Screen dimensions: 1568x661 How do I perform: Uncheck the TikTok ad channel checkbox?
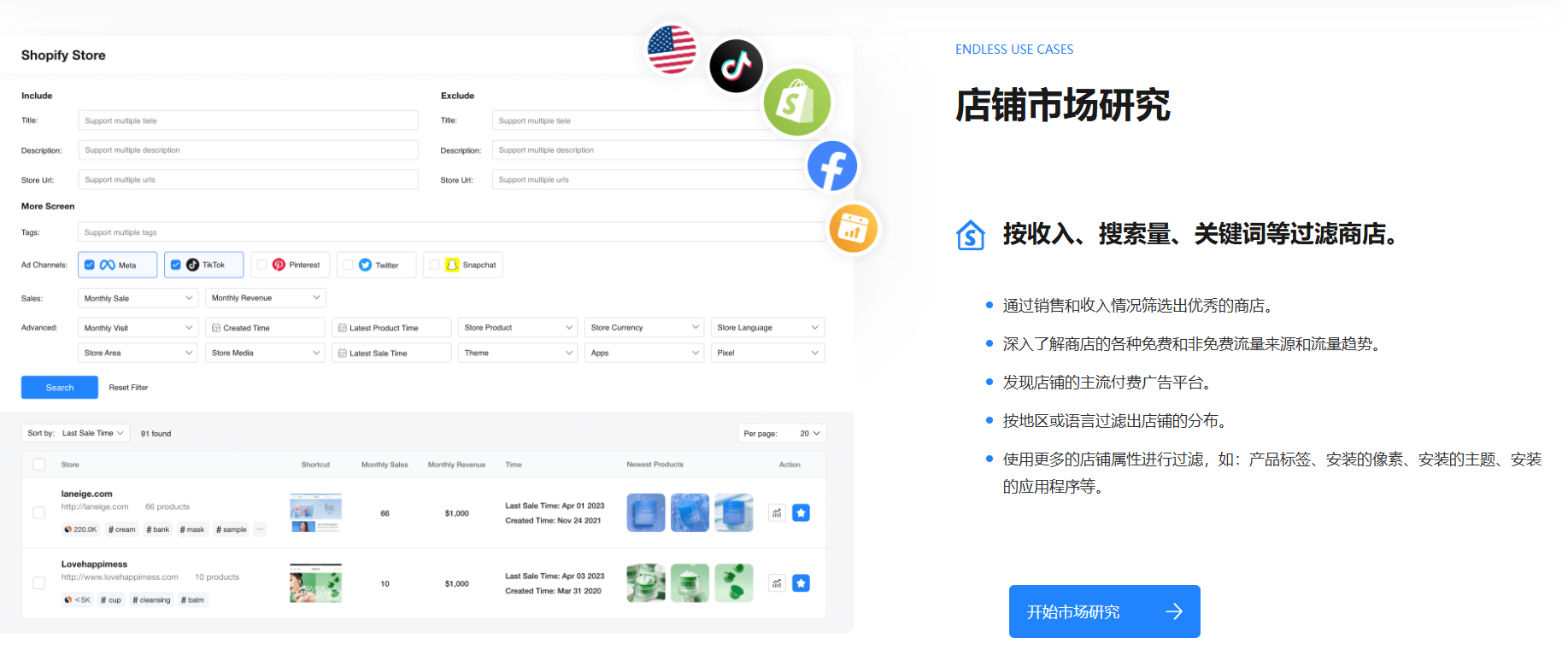click(175, 265)
